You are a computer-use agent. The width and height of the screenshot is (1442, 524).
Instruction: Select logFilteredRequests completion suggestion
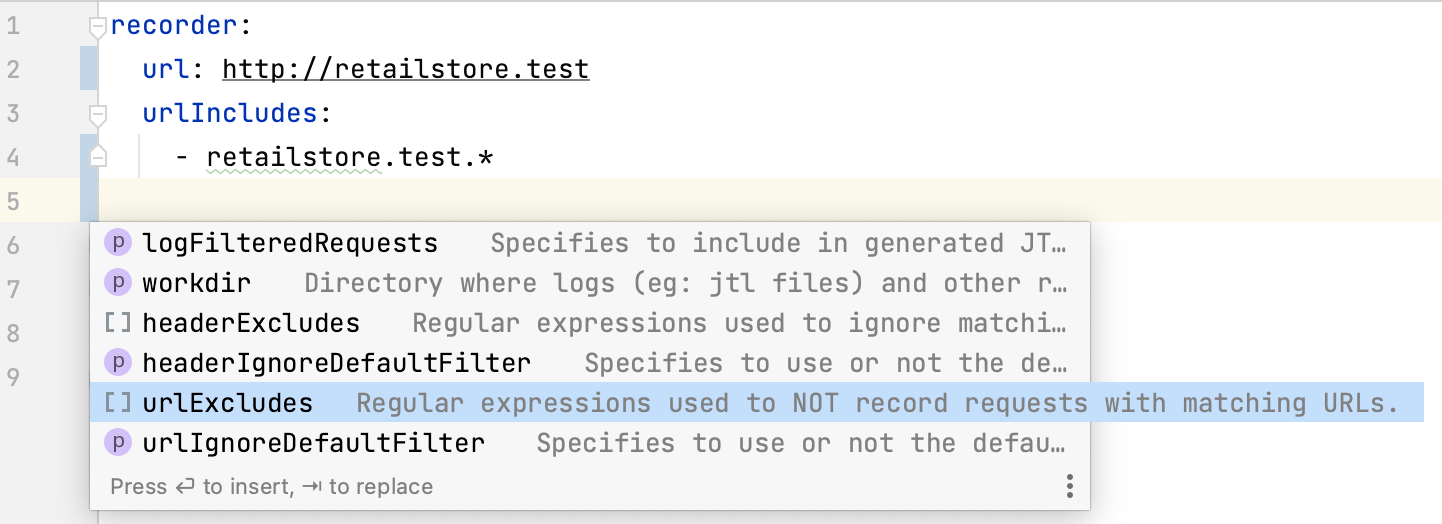point(590,243)
